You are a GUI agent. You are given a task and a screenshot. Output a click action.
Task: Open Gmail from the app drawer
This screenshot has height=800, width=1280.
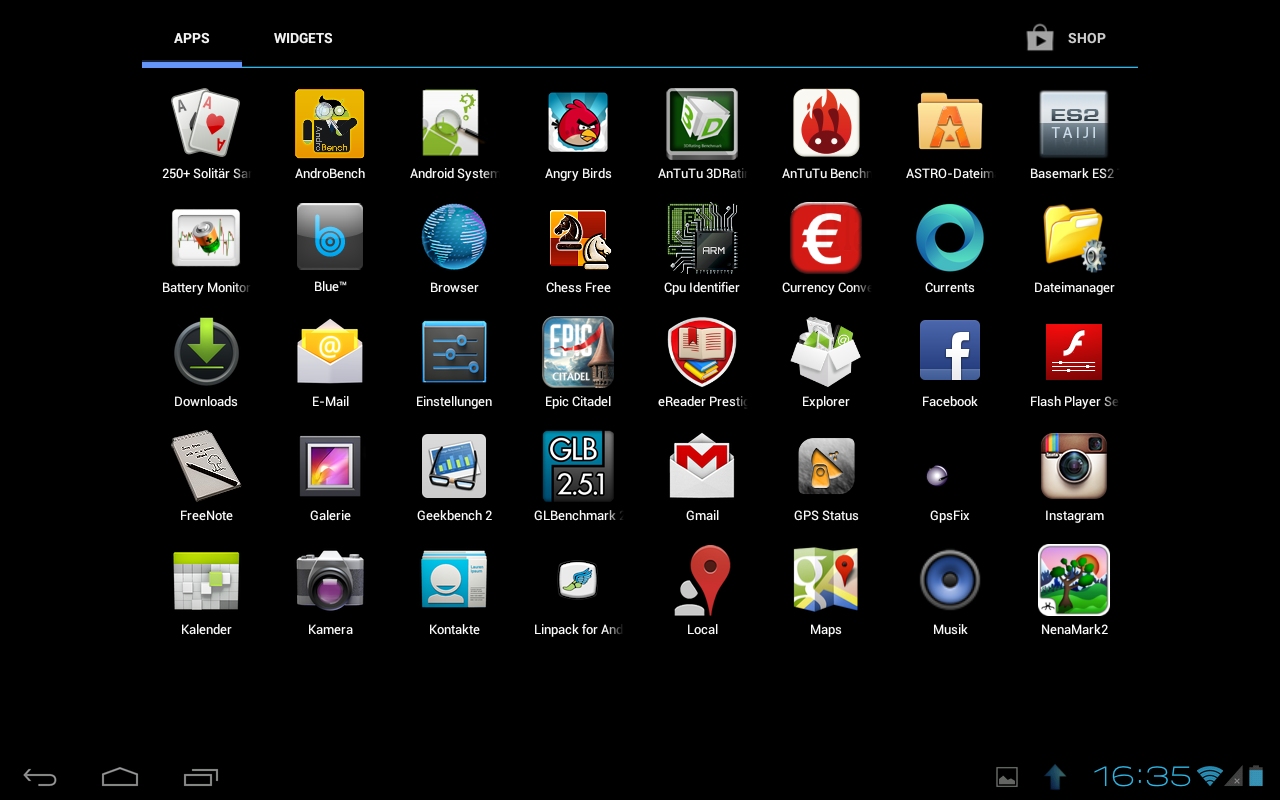click(702, 466)
